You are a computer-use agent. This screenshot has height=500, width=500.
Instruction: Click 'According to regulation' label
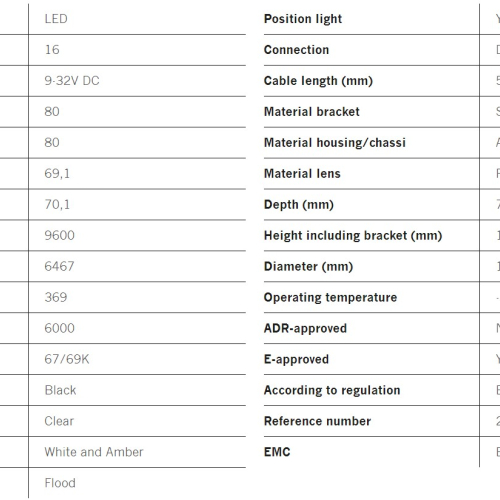coord(332,390)
